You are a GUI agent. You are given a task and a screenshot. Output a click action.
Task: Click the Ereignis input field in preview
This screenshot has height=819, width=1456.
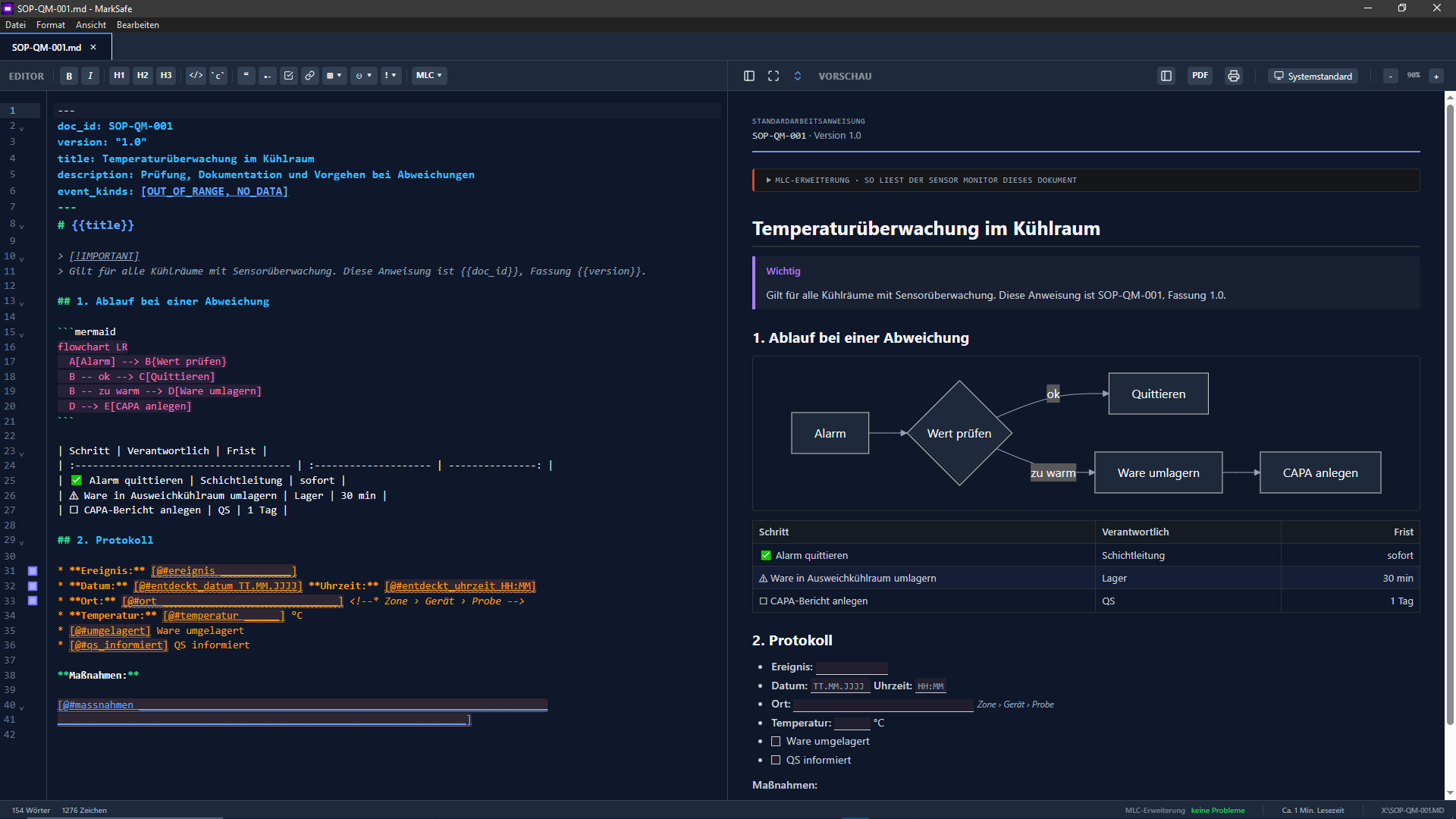coord(852,667)
